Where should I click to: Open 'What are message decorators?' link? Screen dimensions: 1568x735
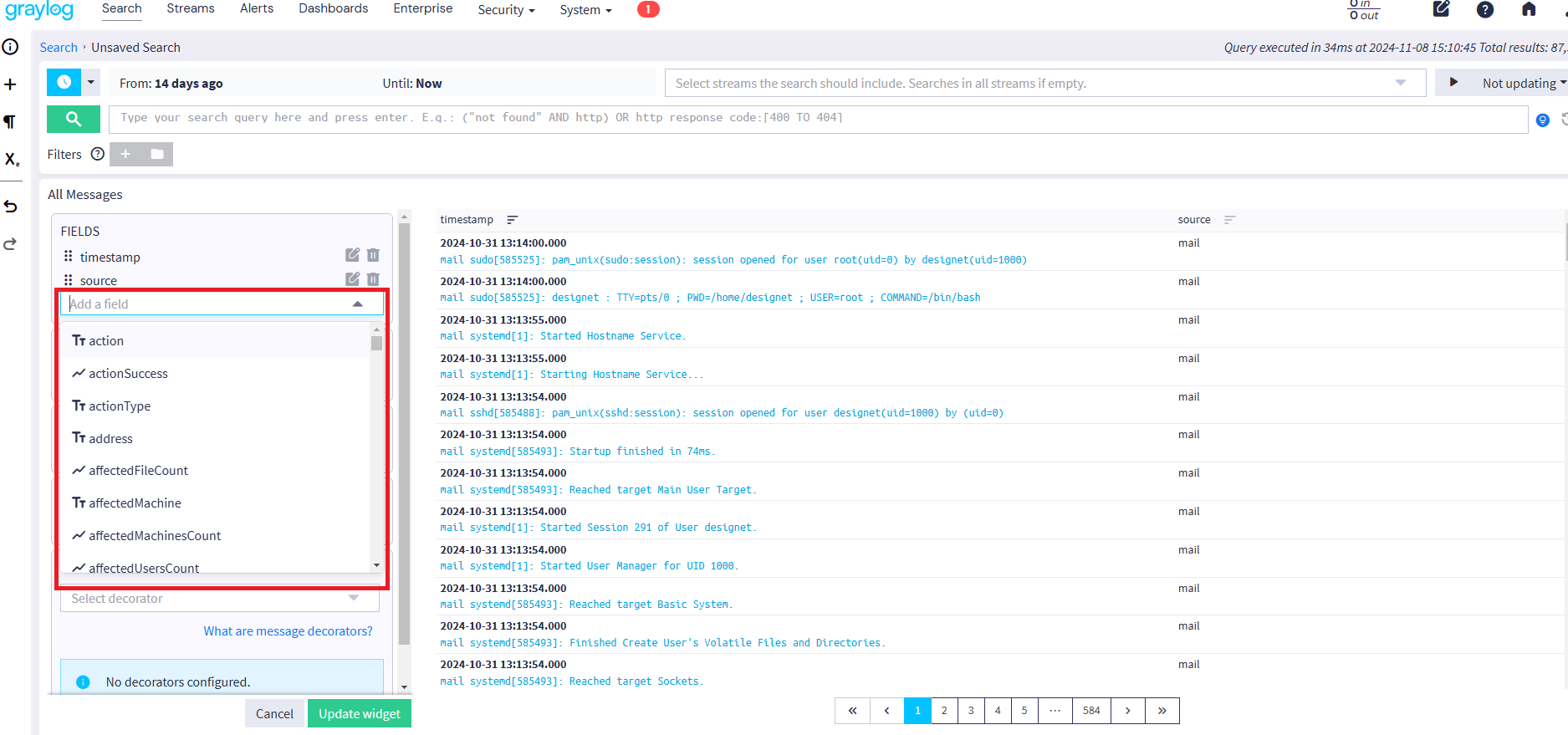pos(288,631)
